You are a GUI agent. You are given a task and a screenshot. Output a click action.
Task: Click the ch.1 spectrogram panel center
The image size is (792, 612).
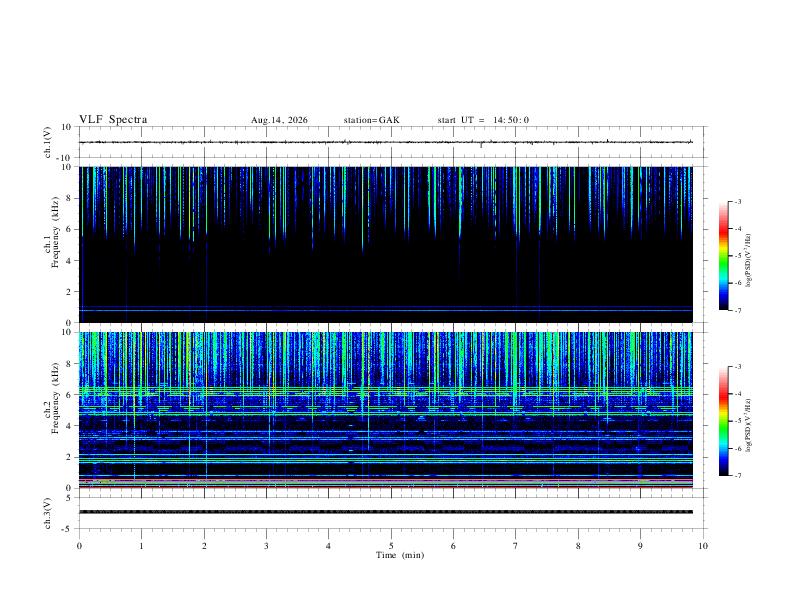[386, 245]
